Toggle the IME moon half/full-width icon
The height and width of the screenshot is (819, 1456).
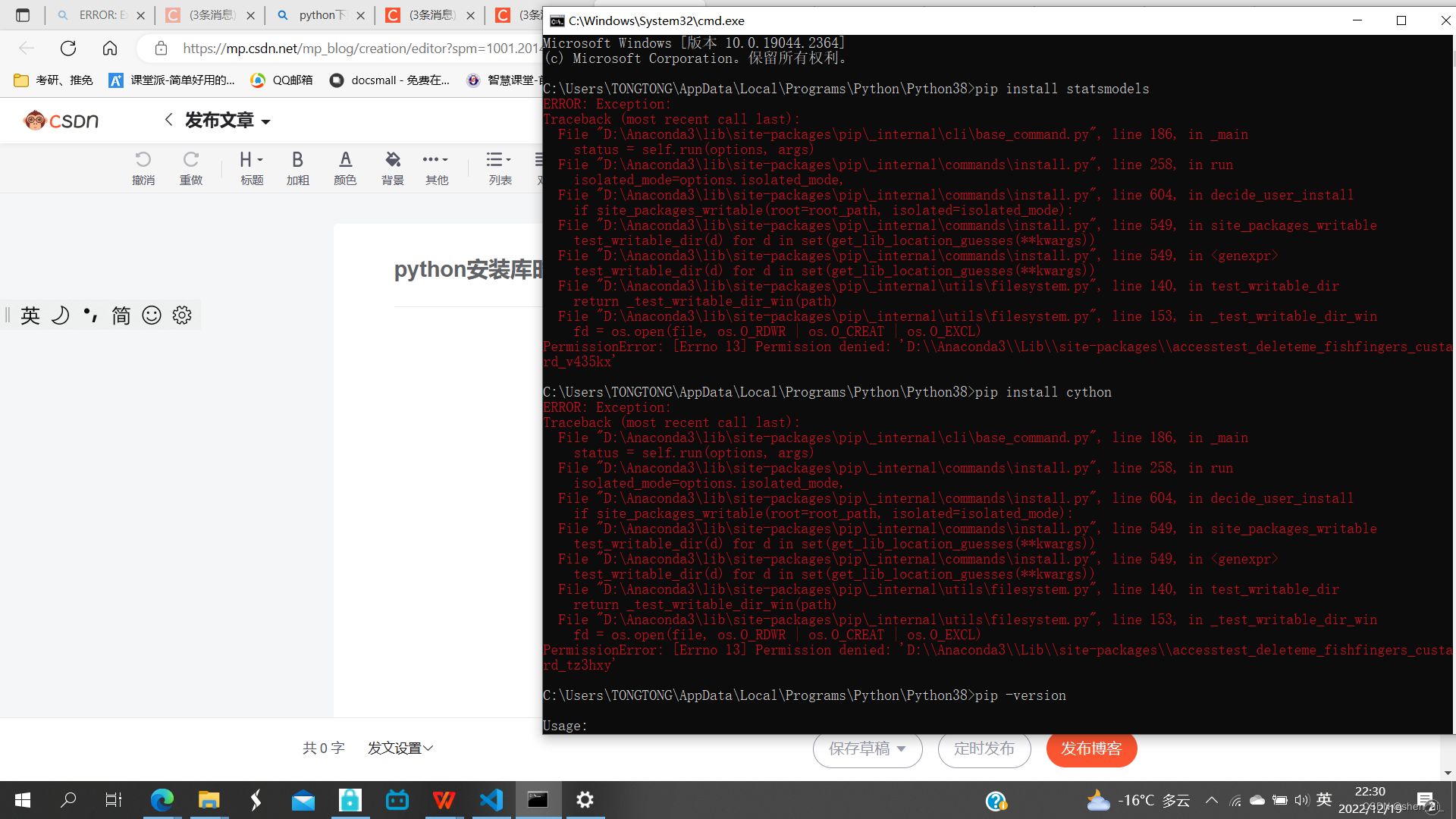point(61,315)
